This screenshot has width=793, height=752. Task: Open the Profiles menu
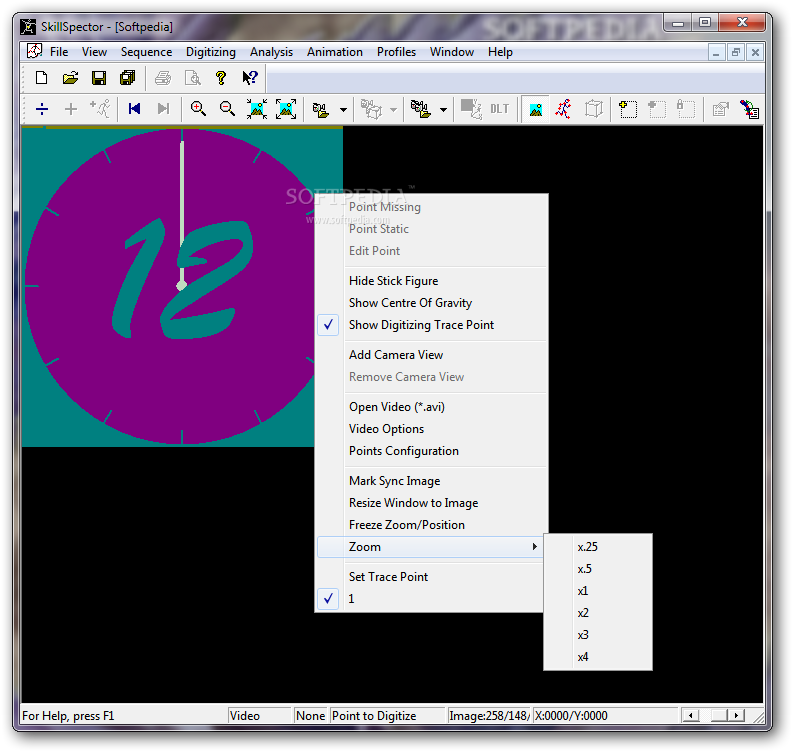coord(396,52)
